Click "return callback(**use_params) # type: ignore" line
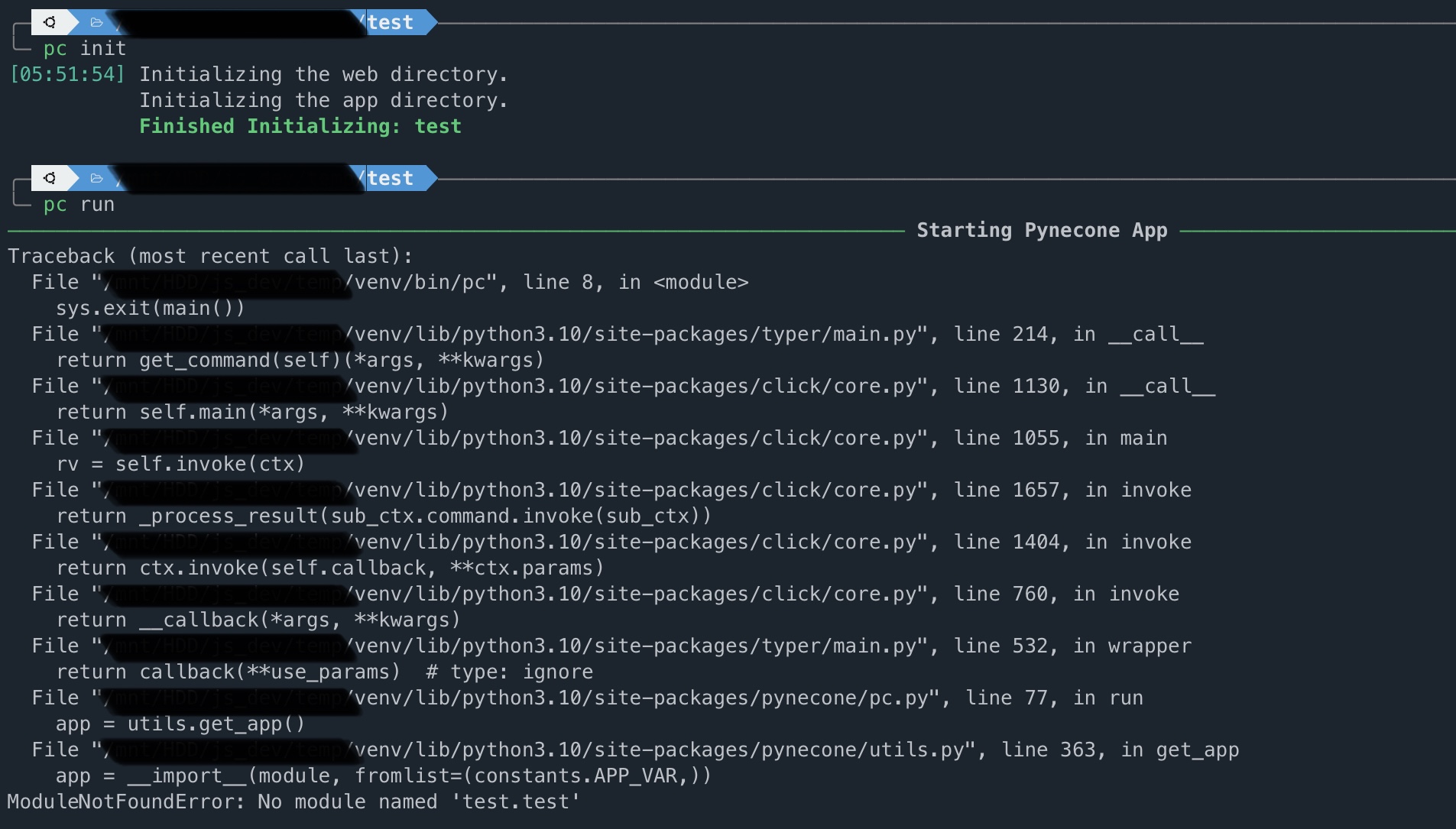Viewport: 1456px width, 829px height. [324, 672]
